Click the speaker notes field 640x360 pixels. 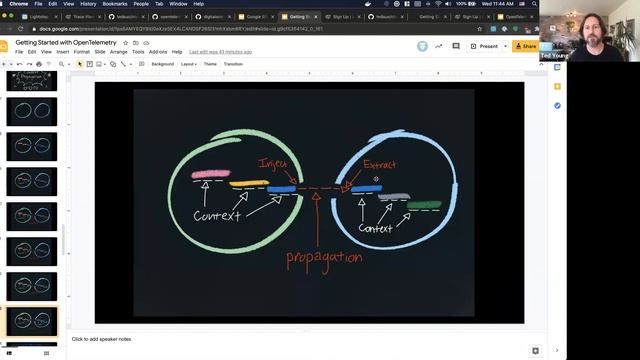point(306,339)
